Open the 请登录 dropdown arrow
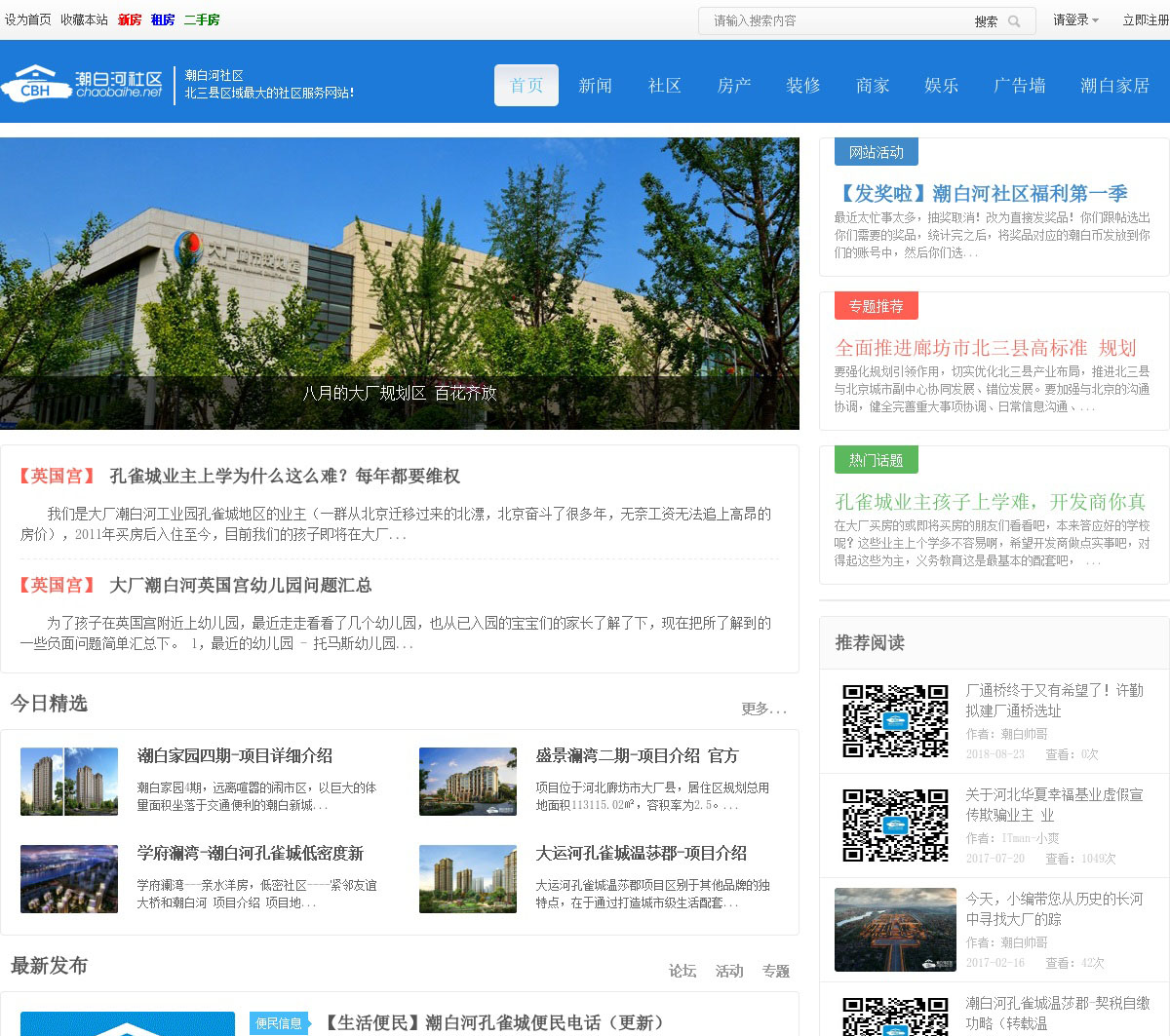 coord(1096,20)
